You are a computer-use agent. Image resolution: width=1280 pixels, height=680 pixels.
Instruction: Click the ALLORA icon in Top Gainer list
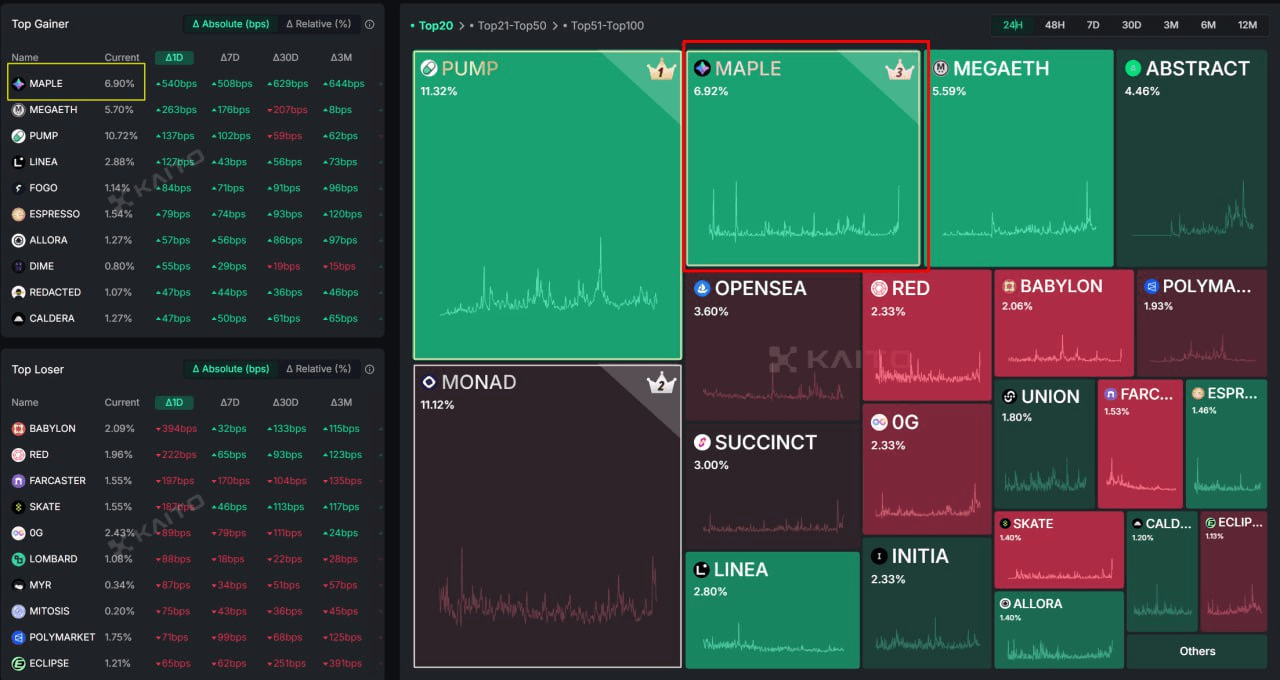[19, 240]
